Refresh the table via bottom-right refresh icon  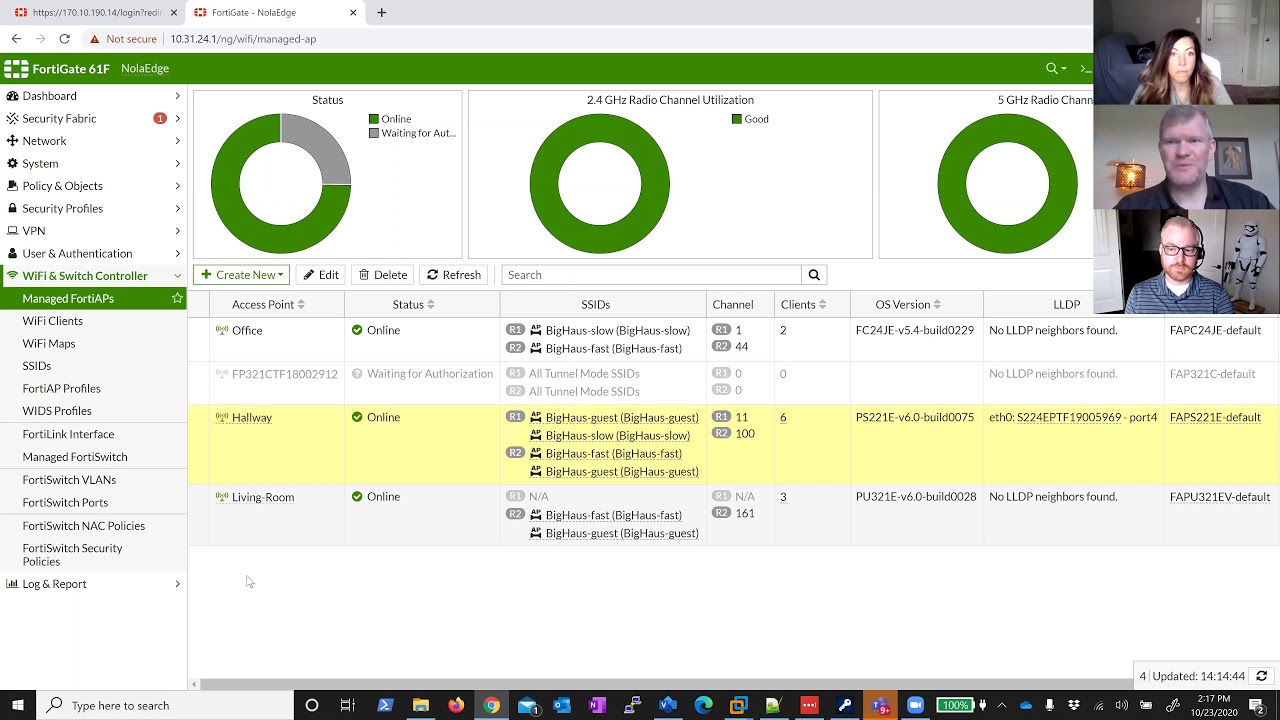click(x=1262, y=676)
